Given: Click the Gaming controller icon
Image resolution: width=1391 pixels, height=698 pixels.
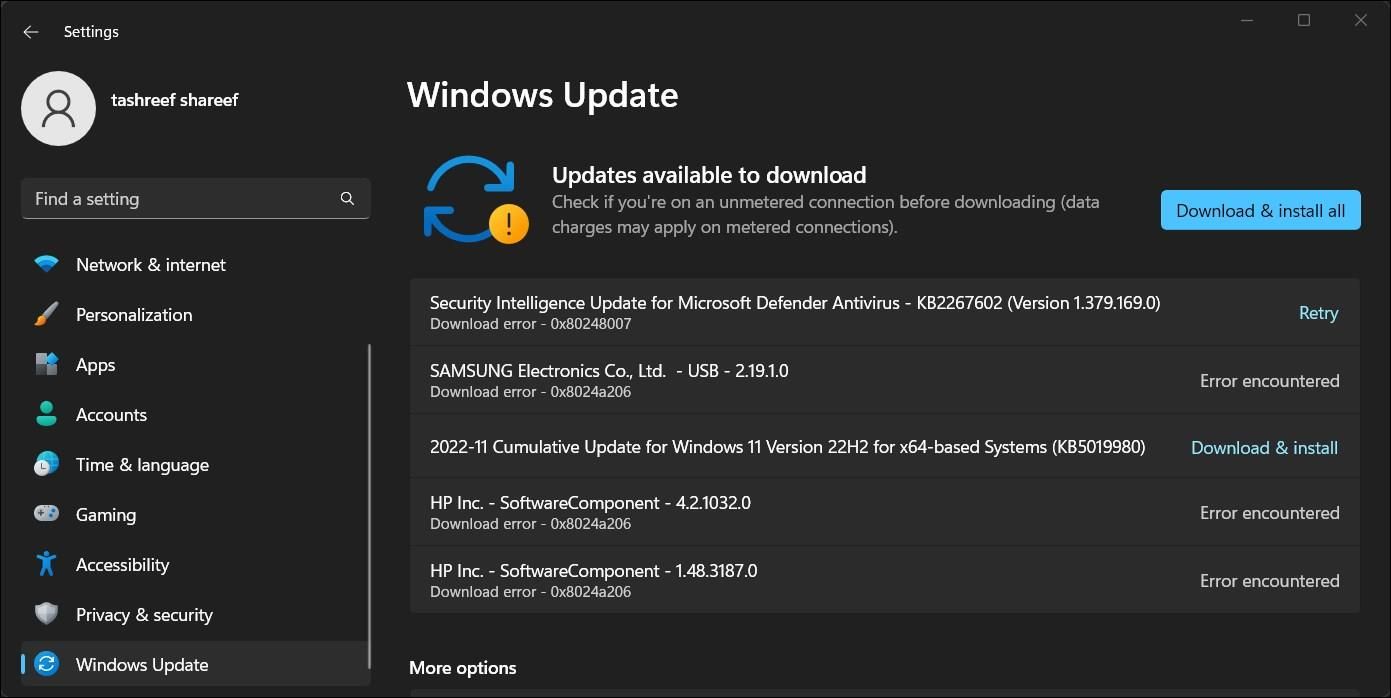Looking at the screenshot, I should pyautogui.click(x=46, y=514).
